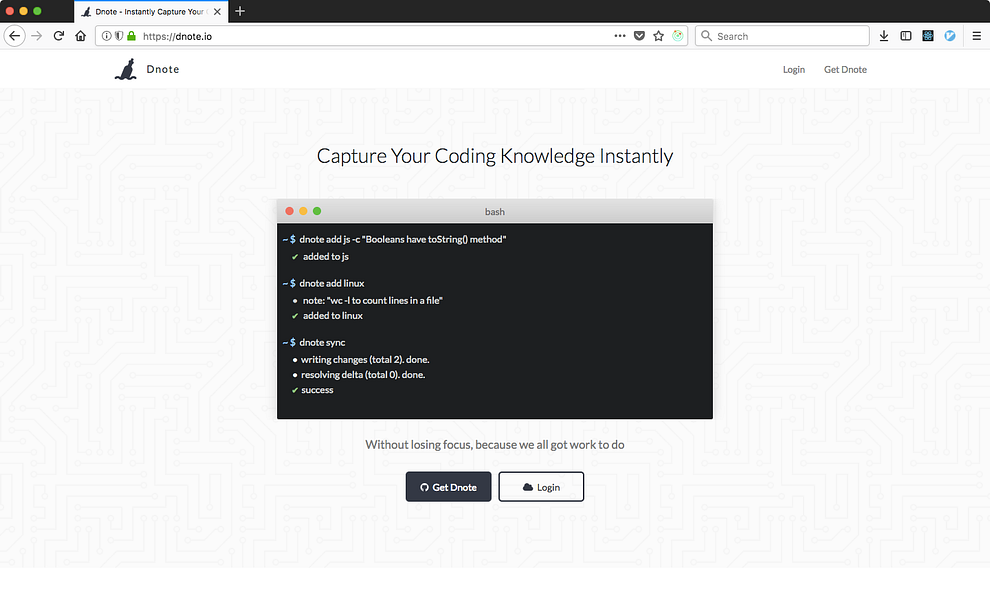Open the browser home page
The width and height of the screenshot is (990, 600).
(80, 36)
